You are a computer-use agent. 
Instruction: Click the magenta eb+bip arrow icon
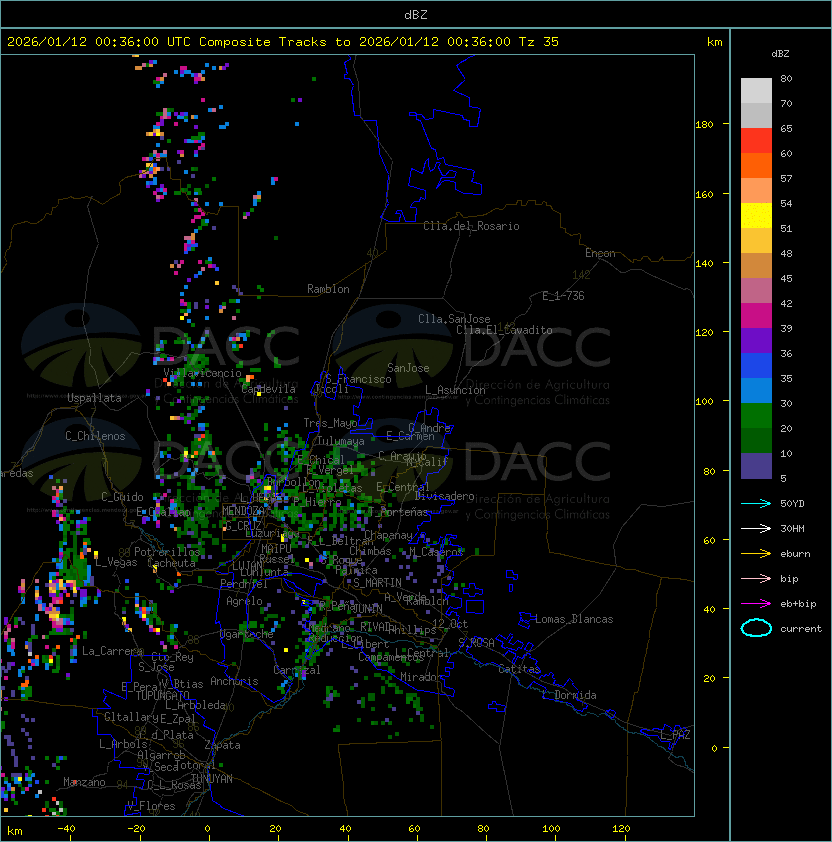click(x=756, y=603)
